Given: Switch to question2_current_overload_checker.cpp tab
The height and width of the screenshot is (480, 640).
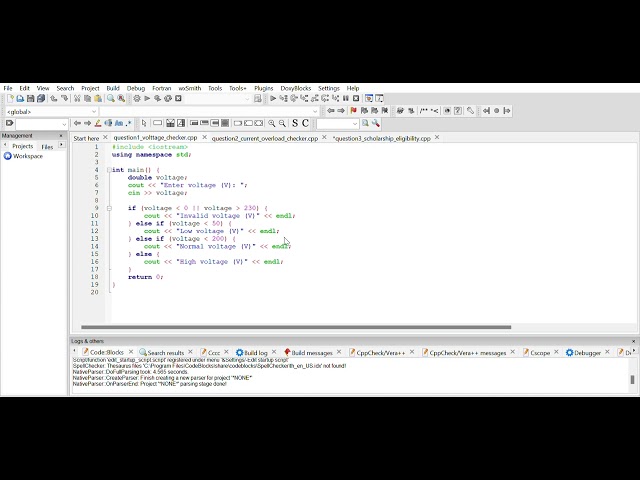Looking at the screenshot, I should pos(264,138).
